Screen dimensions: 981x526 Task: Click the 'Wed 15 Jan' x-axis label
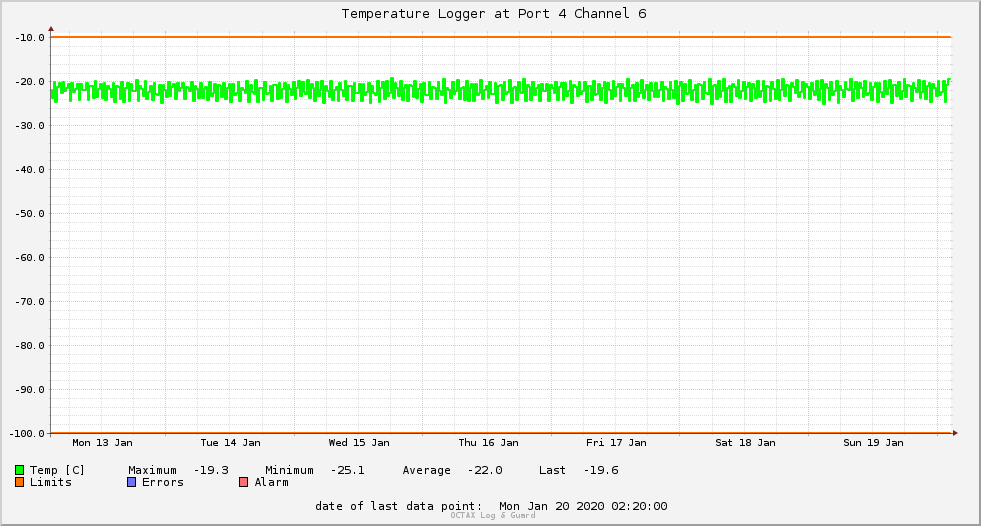click(x=358, y=442)
